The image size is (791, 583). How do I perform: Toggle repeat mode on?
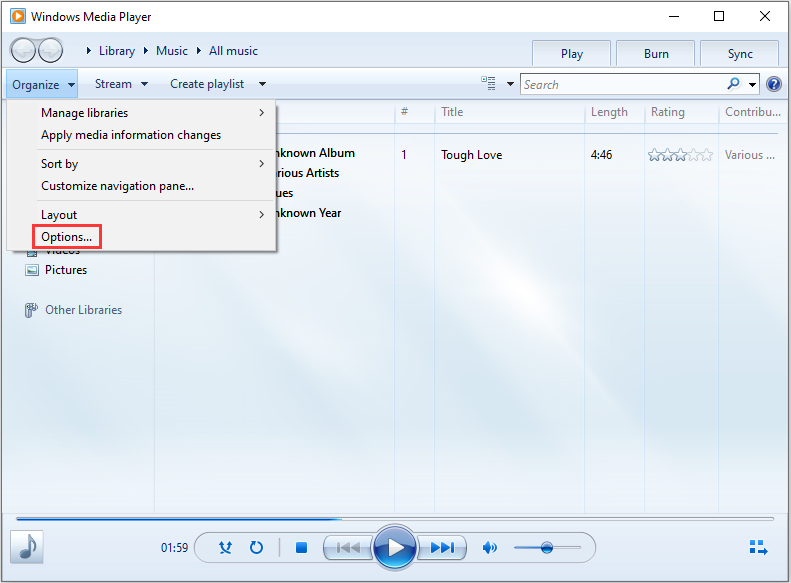tap(256, 547)
